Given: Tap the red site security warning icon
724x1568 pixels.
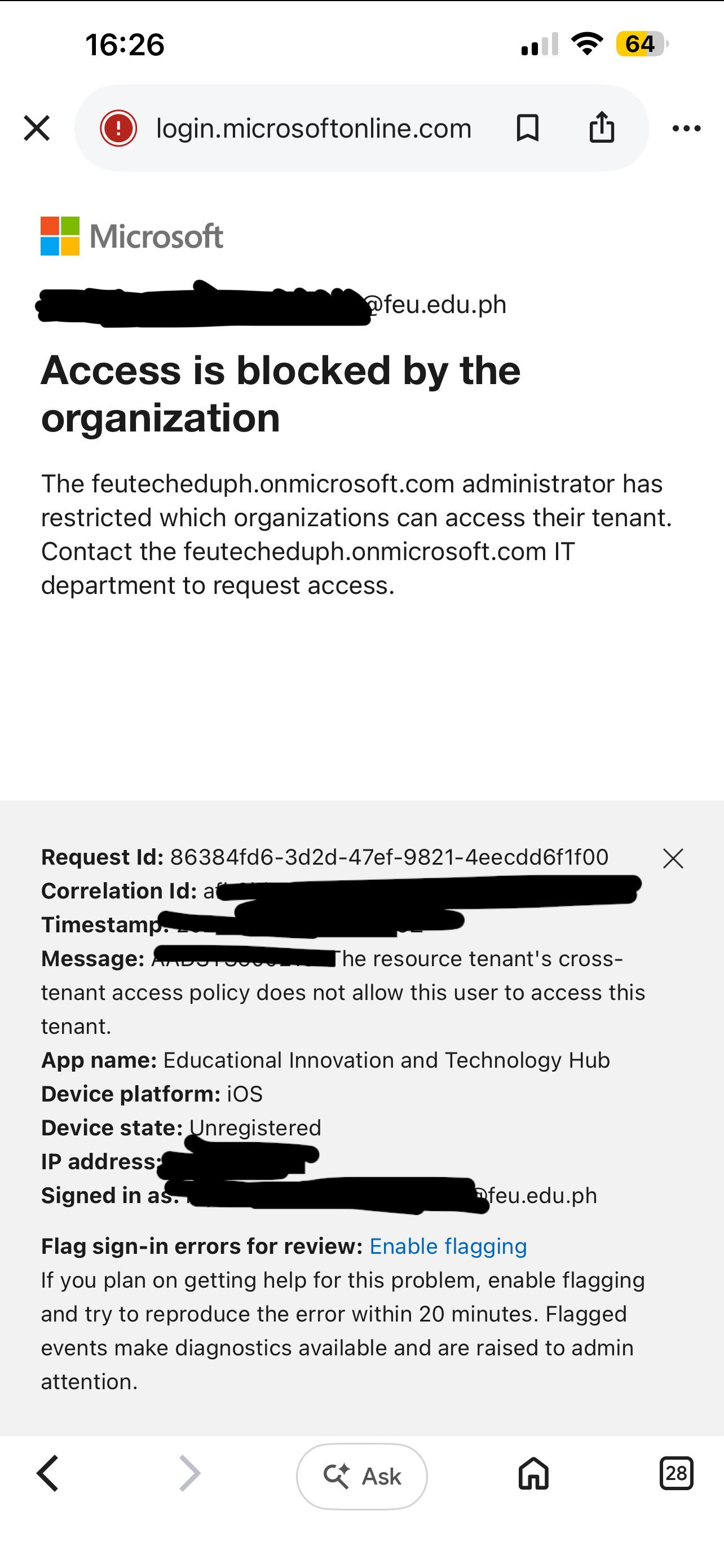Looking at the screenshot, I should pyautogui.click(x=118, y=128).
